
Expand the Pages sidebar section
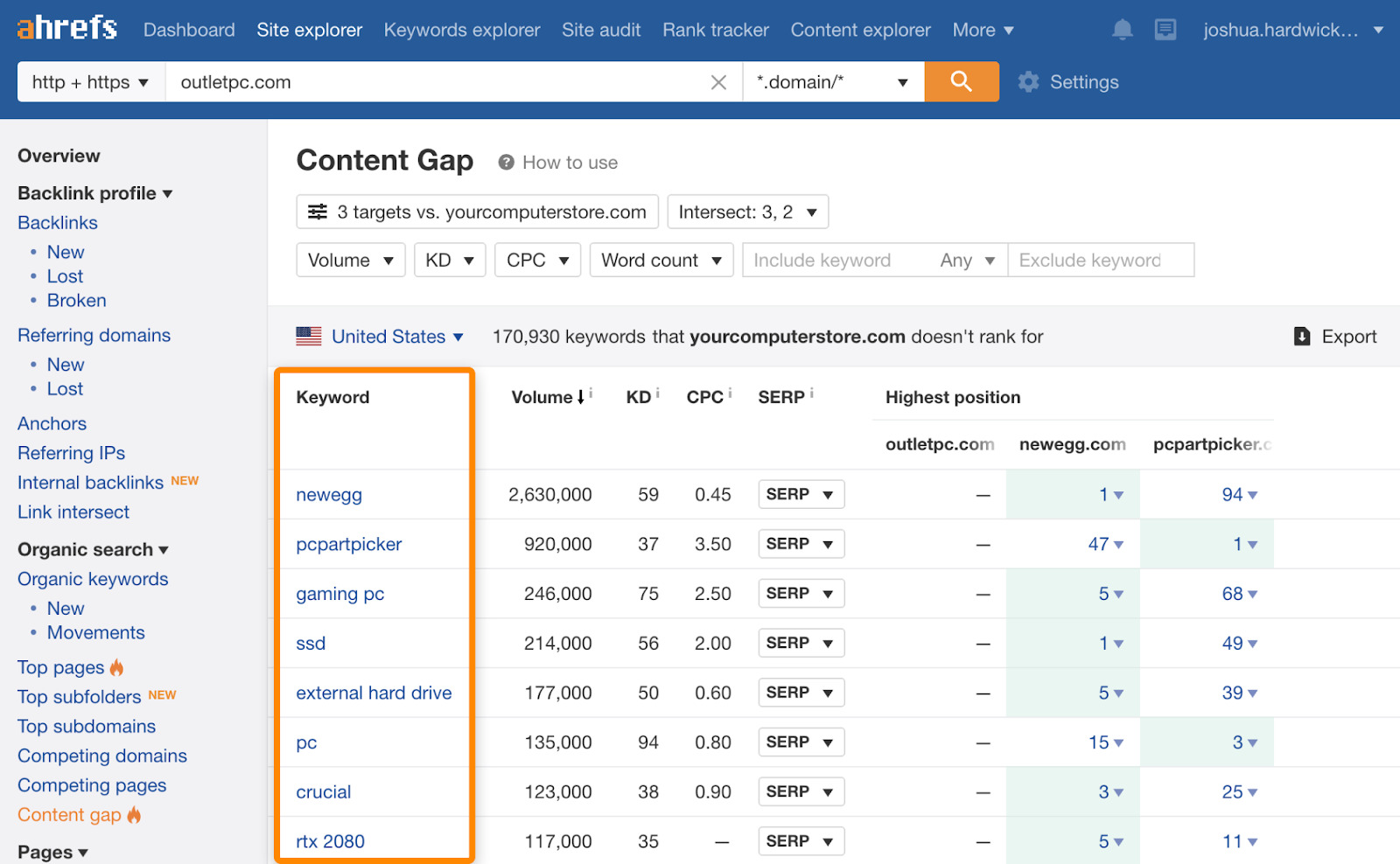click(x=52, y=852)
